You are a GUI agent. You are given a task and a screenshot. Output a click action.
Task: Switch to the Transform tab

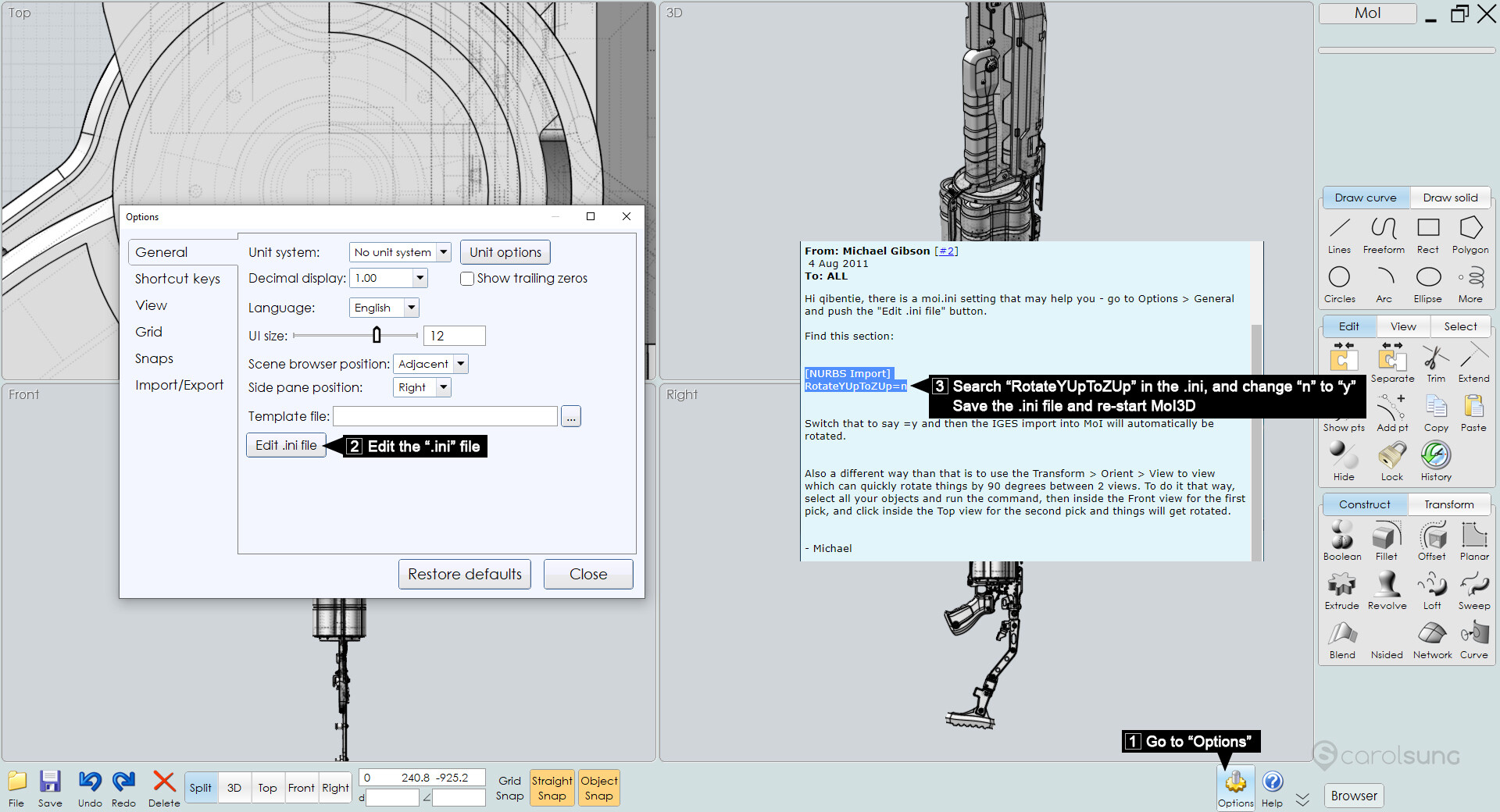(1448, 504)
